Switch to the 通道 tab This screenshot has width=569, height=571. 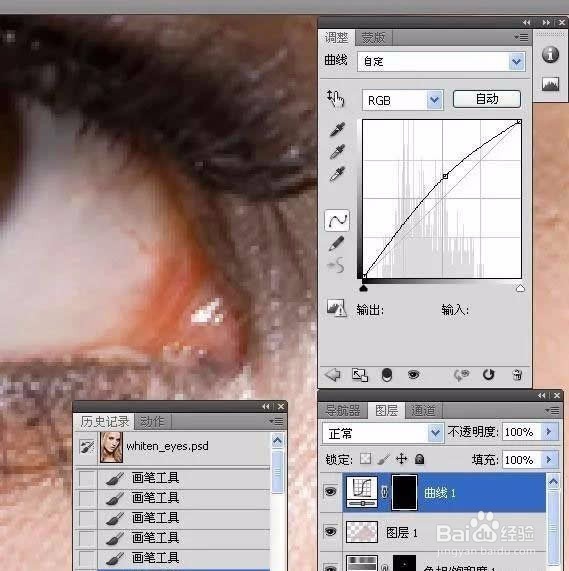point(423,411)
